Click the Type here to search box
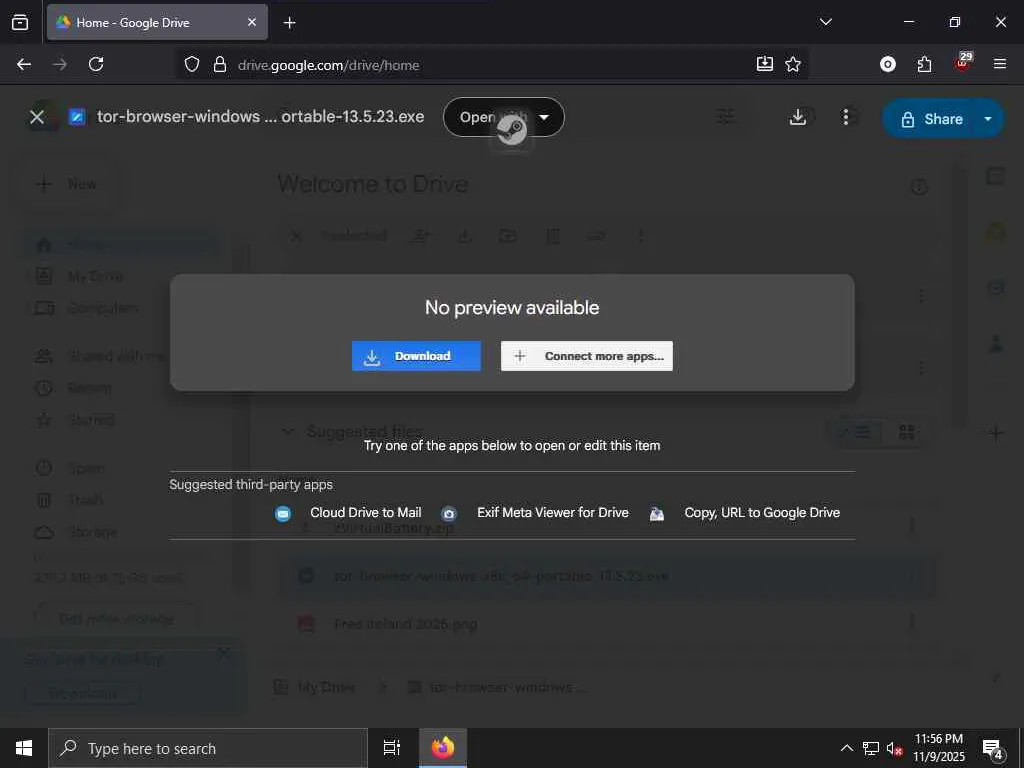 208,748
